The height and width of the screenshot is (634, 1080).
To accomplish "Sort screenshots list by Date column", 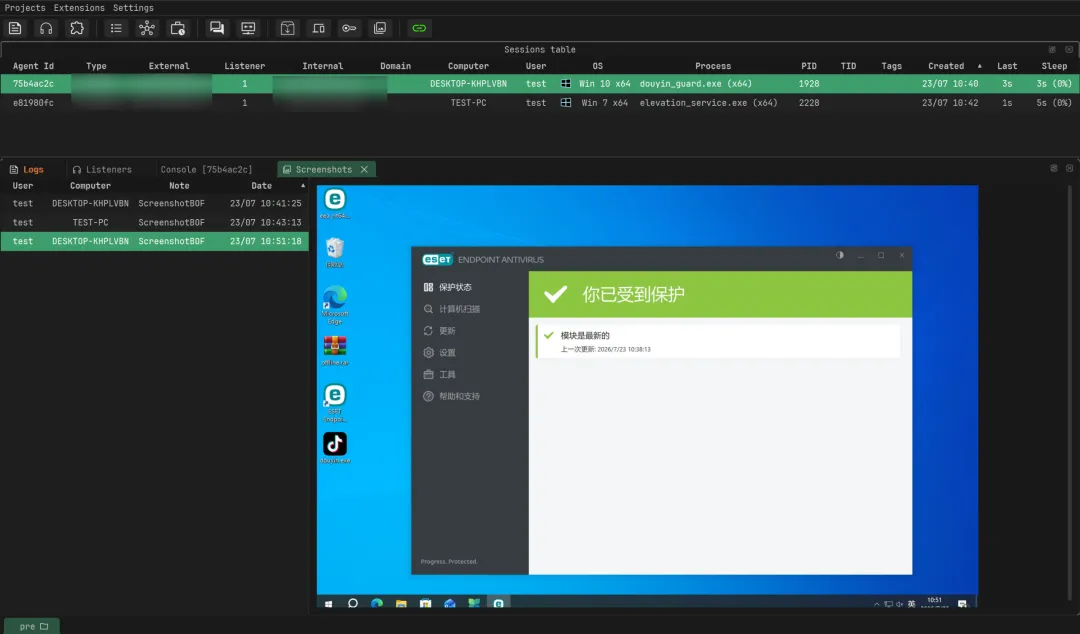I will (x=261, y=186).
